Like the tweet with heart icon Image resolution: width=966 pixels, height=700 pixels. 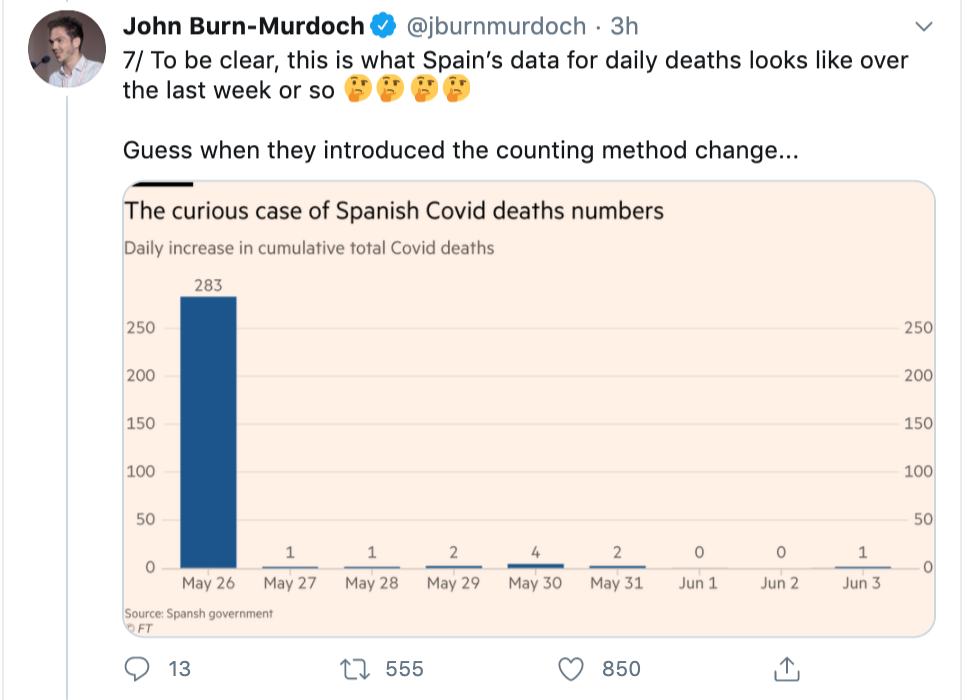pos(570,668)
